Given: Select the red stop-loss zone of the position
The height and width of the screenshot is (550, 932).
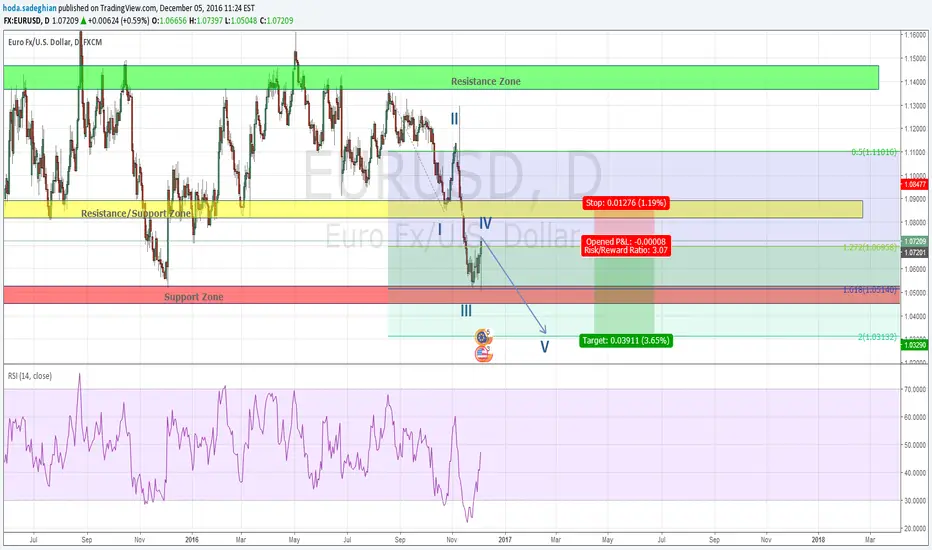Looking at the screenshot, I should 624,227.
